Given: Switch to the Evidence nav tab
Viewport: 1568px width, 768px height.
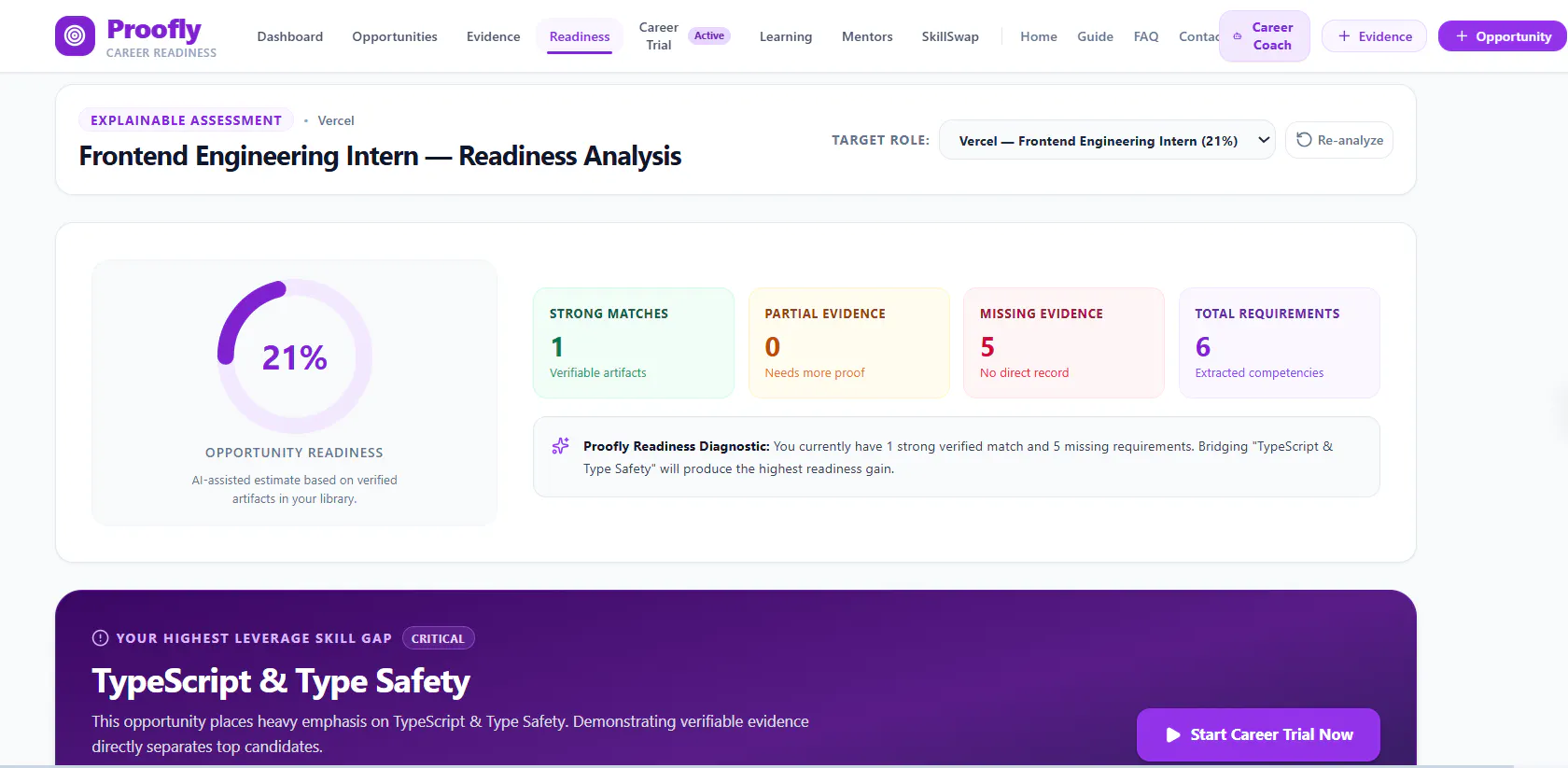Looking at the screenshot, I should [494, 36].
